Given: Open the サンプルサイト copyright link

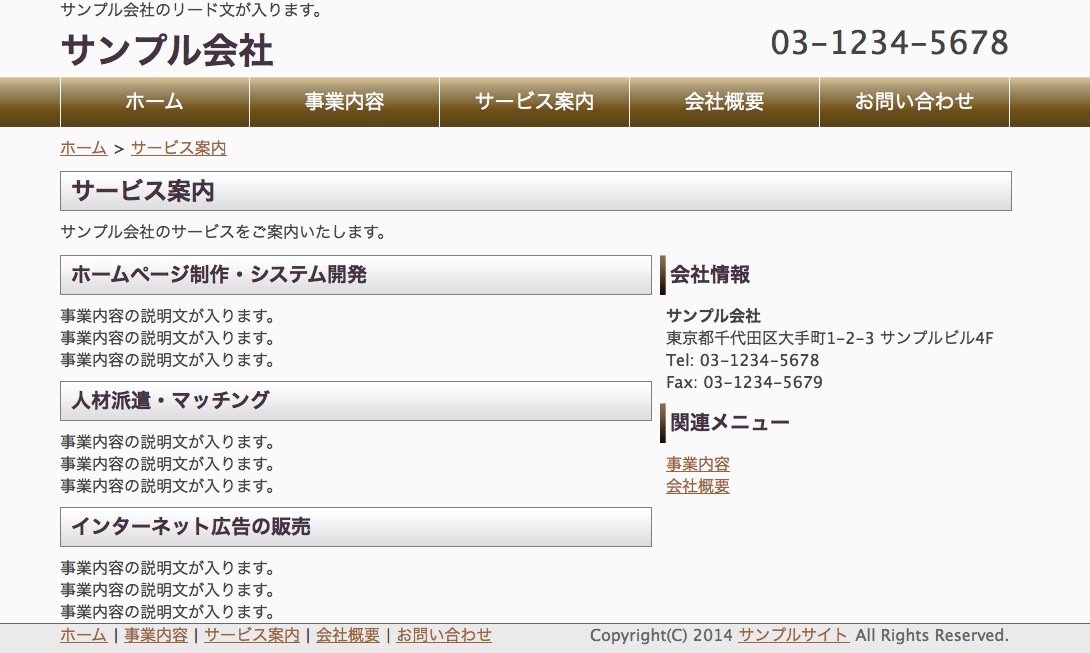Looking at the screenshot, I should [x=794, y=635].
